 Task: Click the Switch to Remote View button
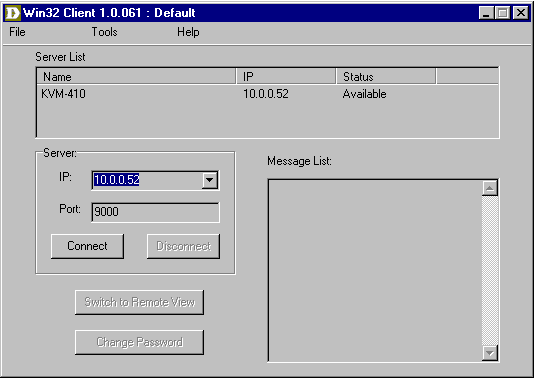[x=139, y=302]
